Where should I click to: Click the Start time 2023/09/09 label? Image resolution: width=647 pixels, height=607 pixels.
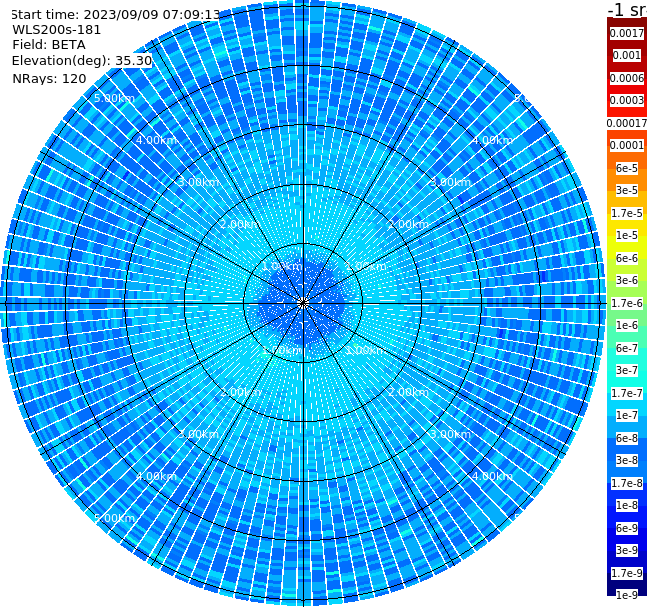coord(115,15)
